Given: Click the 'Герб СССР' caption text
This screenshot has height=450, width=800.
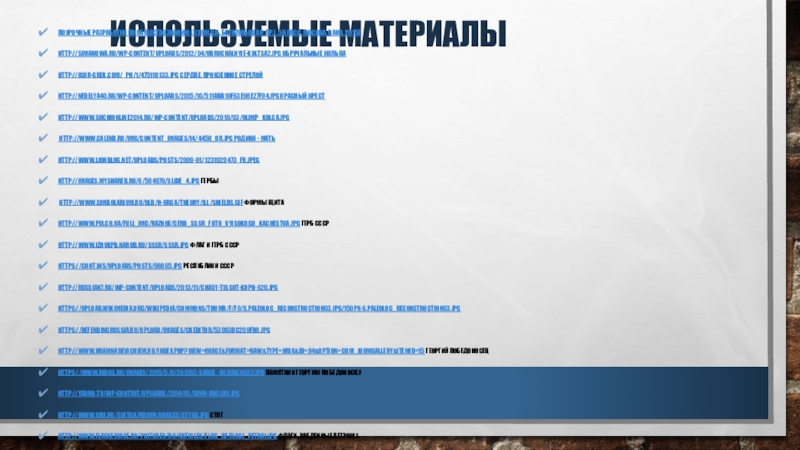Looking at the screenshot, I should click(x=315, y=223).
